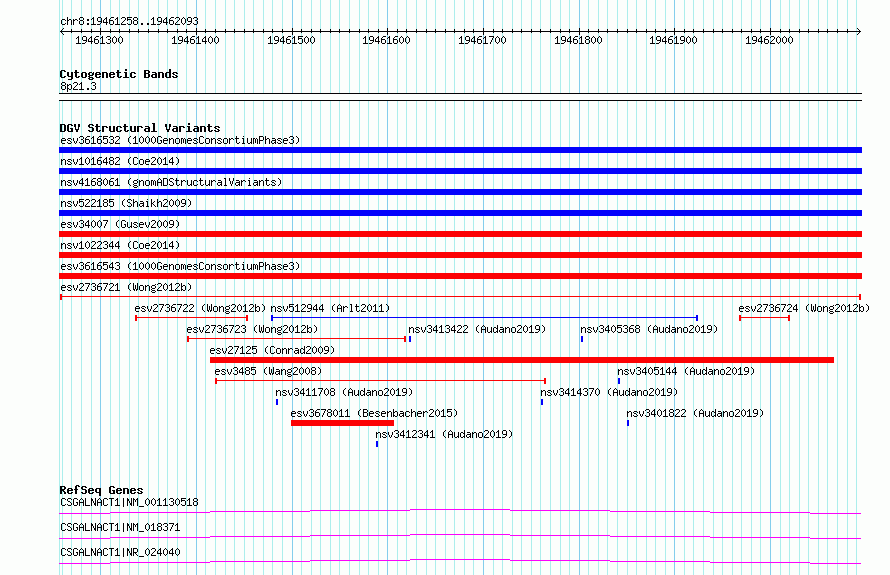Click the nsv3414370 blue tick marker

tap(542, 402)
